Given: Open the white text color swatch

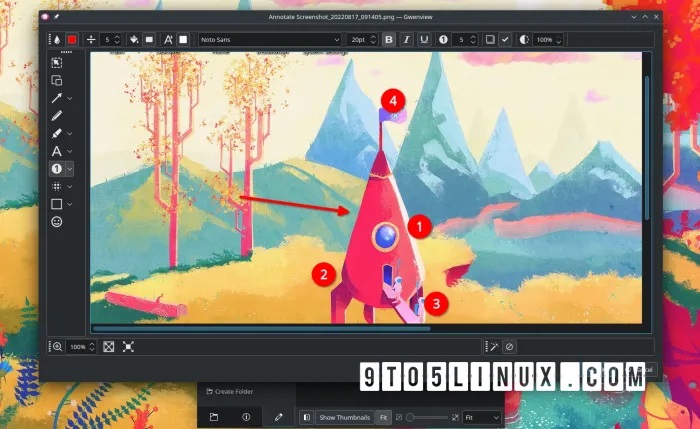Looking at the screenshot, I should 183,40.
